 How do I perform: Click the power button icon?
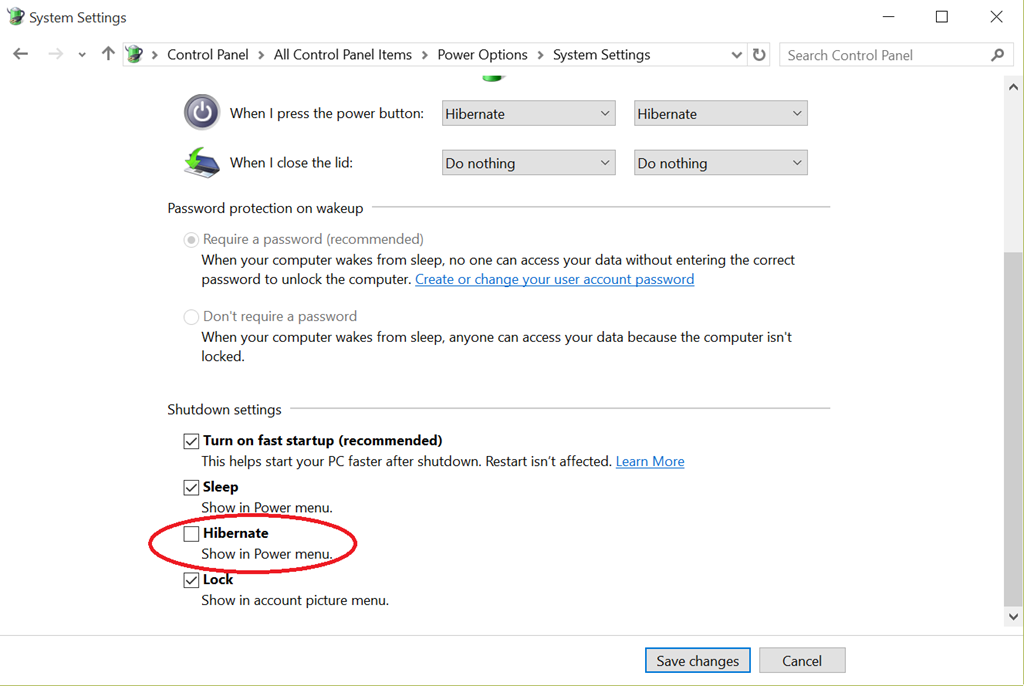tap(201, 112)
